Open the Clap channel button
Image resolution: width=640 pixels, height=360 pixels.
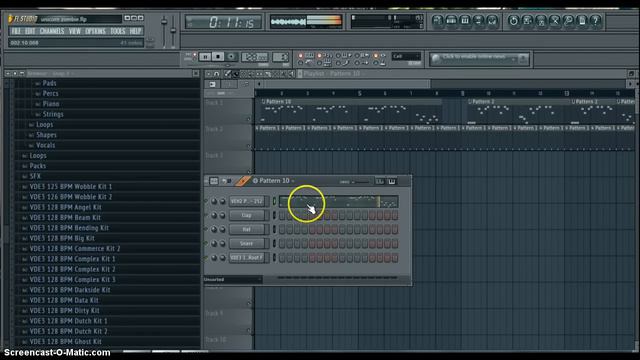coord(247,216)
